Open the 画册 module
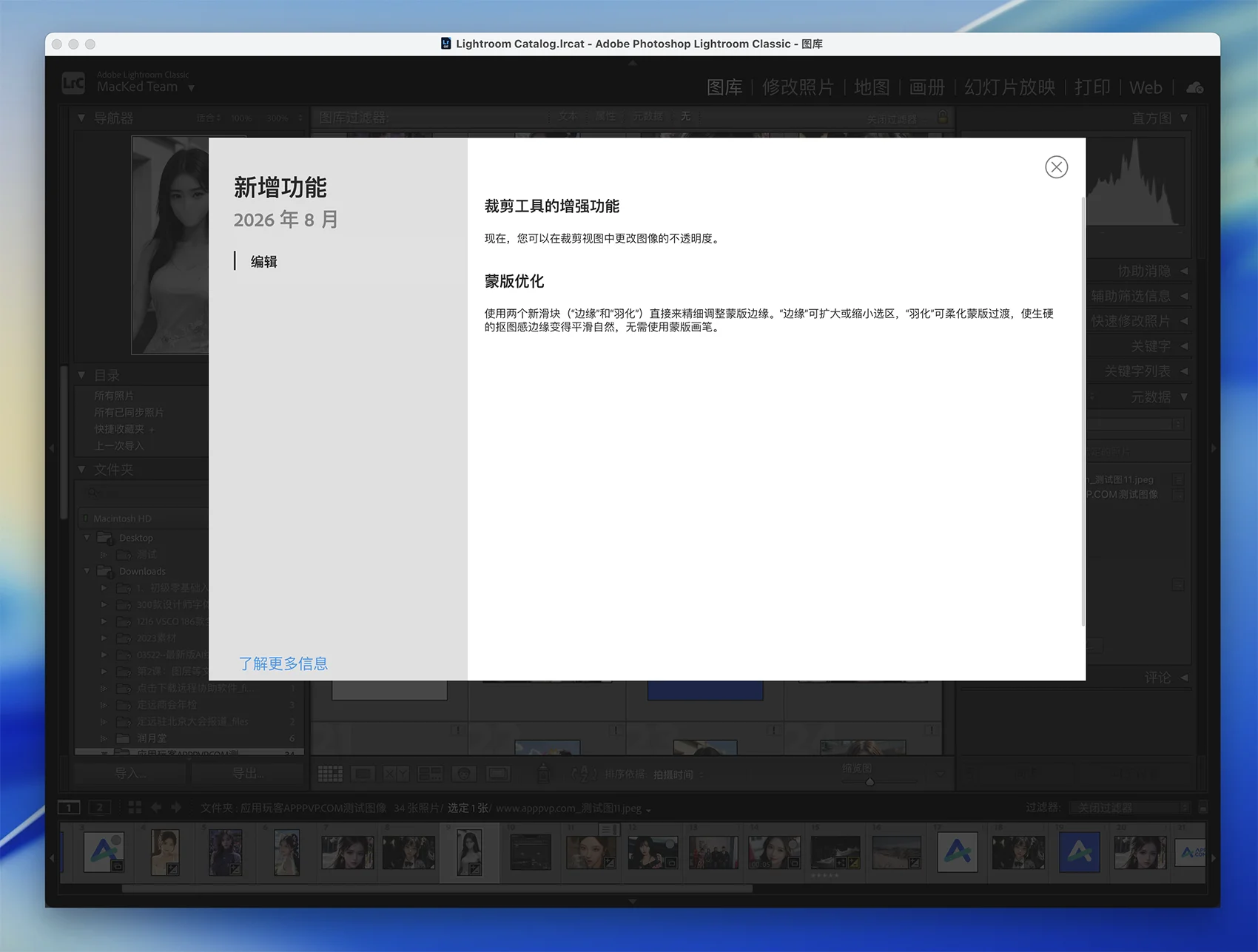 point(926,87)
